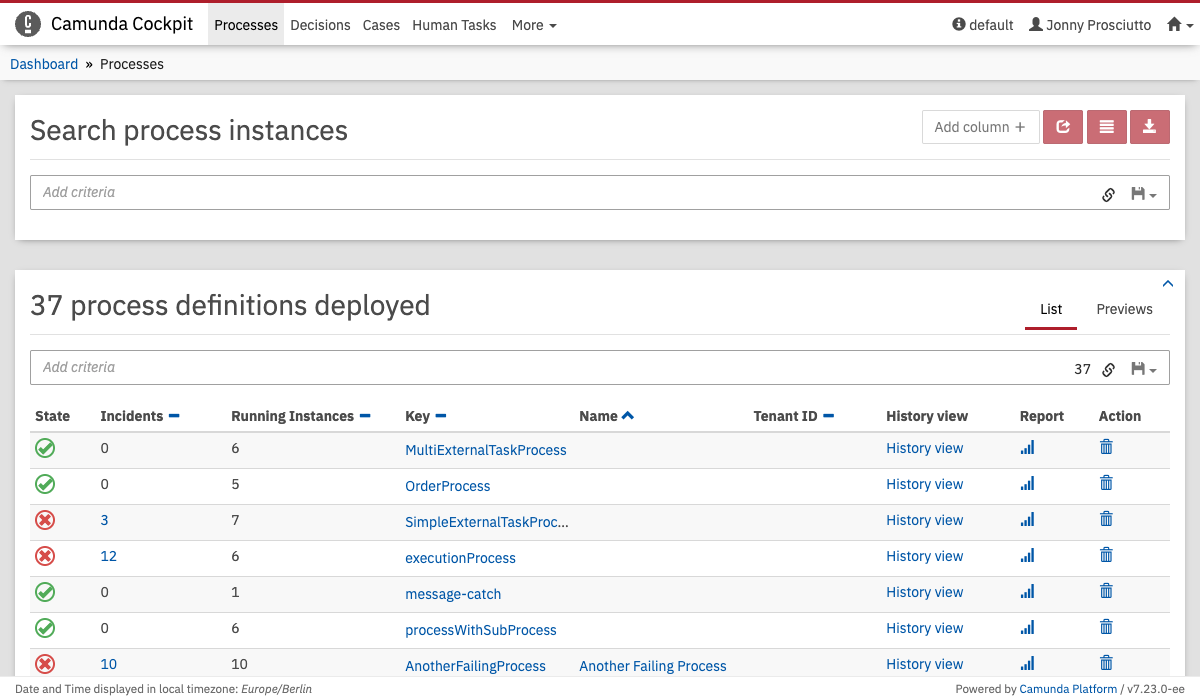The height and width of the screenshot is (700, 1200).
Task: Open History view for message-catch
Action: pos(924,592)
